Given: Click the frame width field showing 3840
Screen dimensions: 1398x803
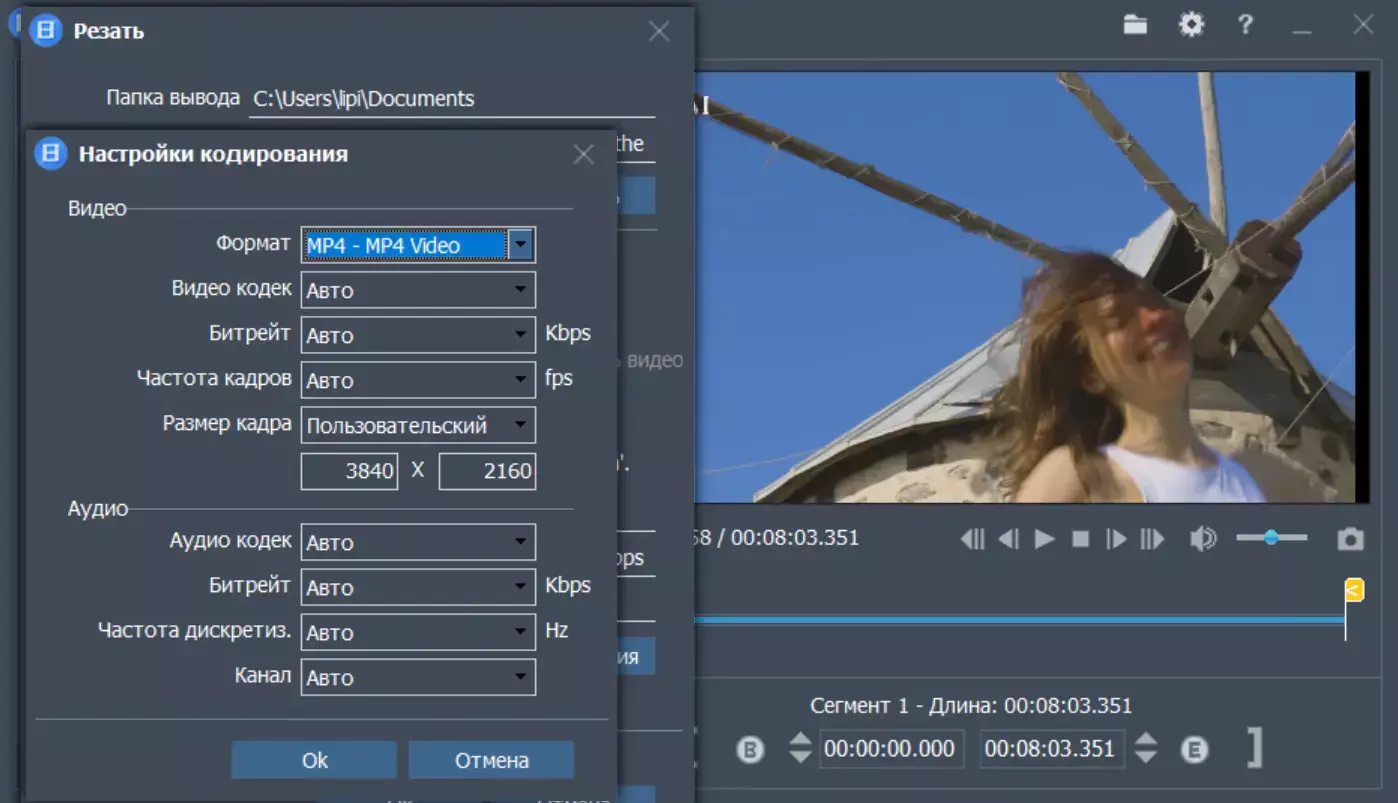Looking at the screenshot, I should [349, 471].
